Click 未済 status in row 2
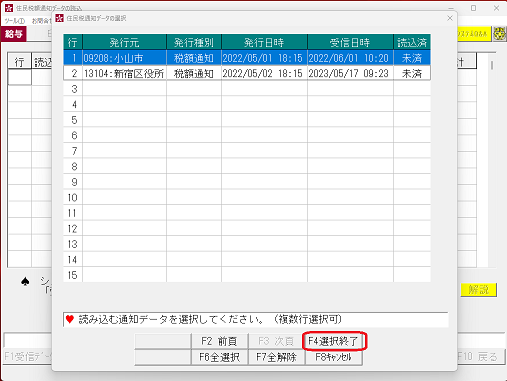This screenshot has width=507, height=381. pos(412,73)
